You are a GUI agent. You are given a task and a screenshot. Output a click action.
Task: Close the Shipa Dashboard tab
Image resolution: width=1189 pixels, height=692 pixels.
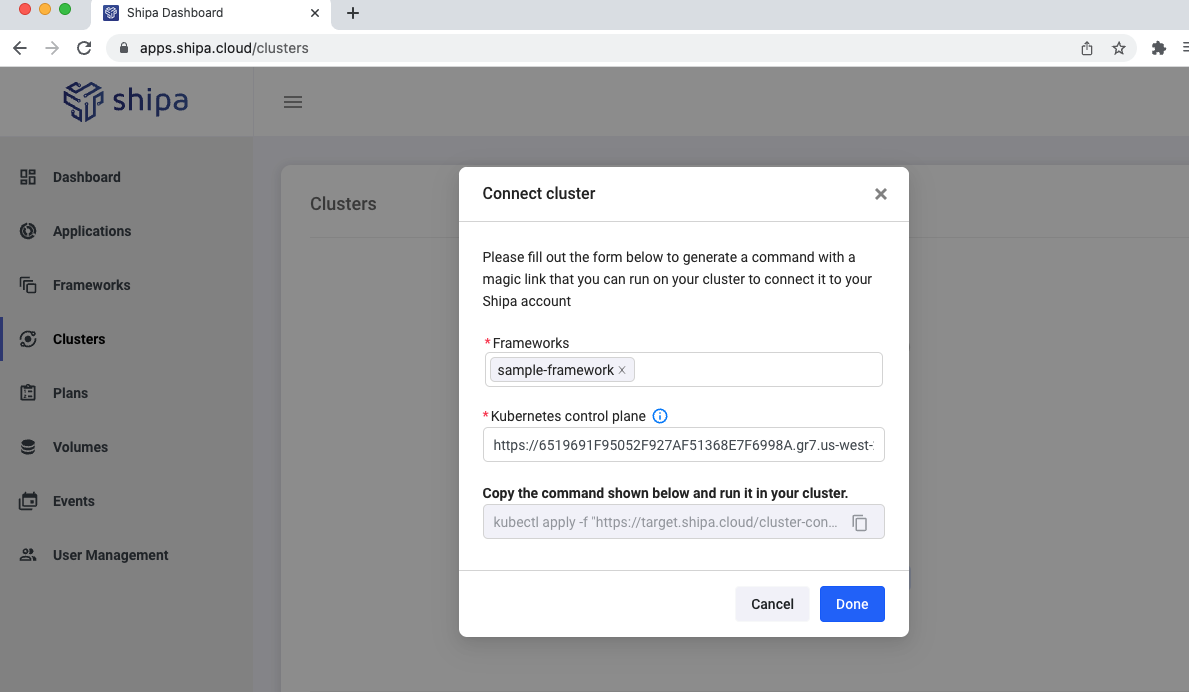(x=315, y=13)
